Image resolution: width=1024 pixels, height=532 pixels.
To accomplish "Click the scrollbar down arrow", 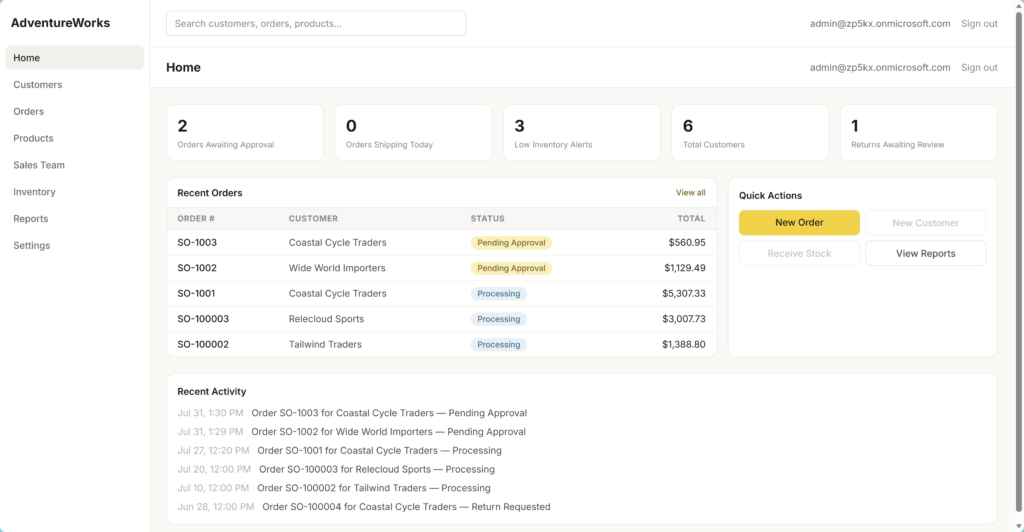I will [x=1019, y=526].
